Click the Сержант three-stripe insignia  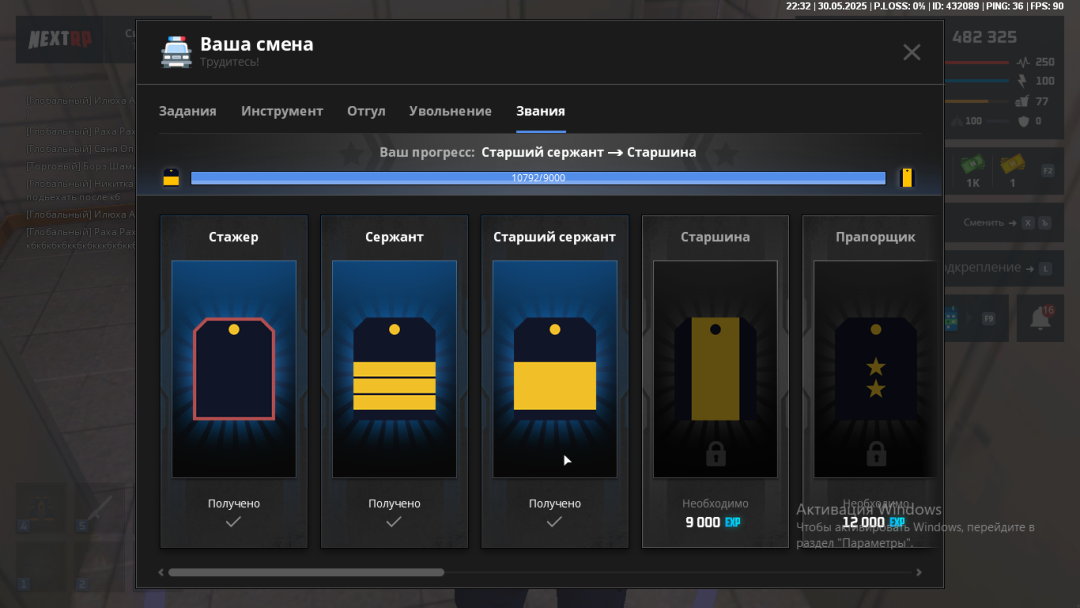(x=394, y=365)
